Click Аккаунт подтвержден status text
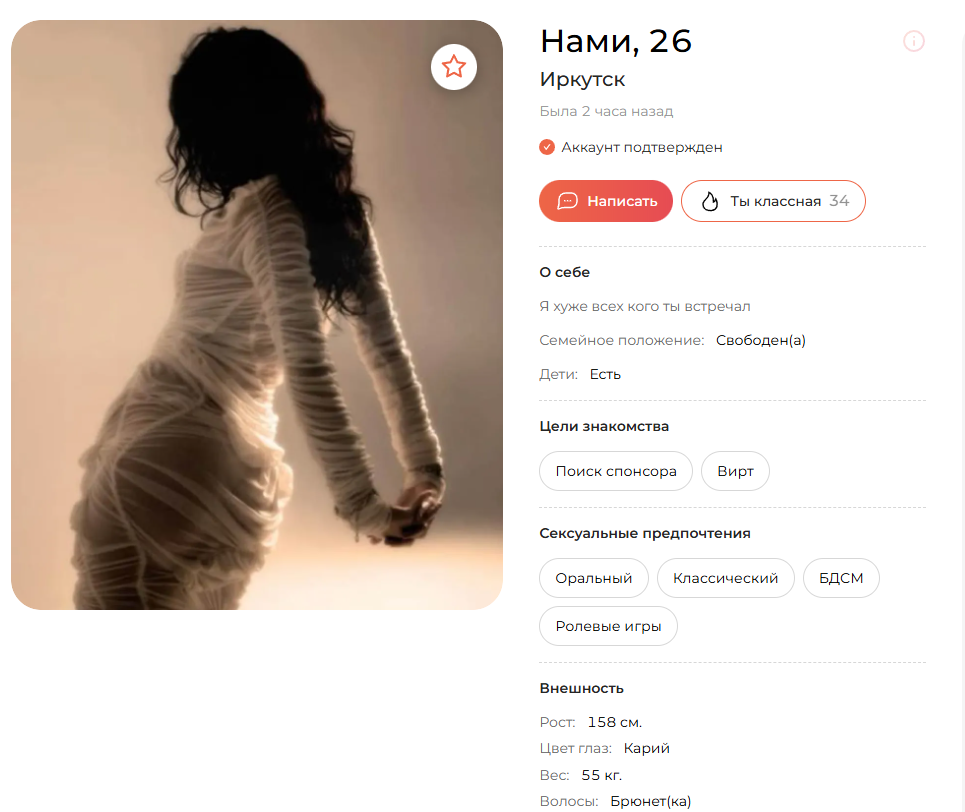This screenshot has height=812, width=965. tap(641, 148)
